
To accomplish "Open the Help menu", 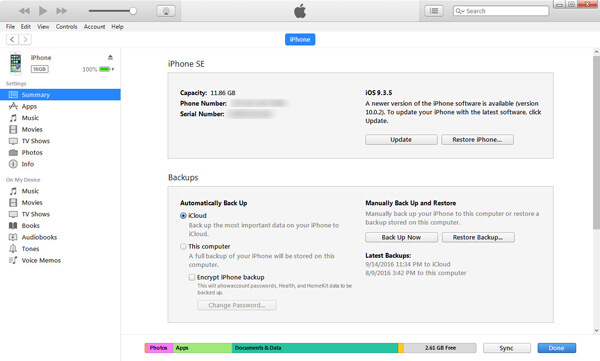I will point(117,26).
